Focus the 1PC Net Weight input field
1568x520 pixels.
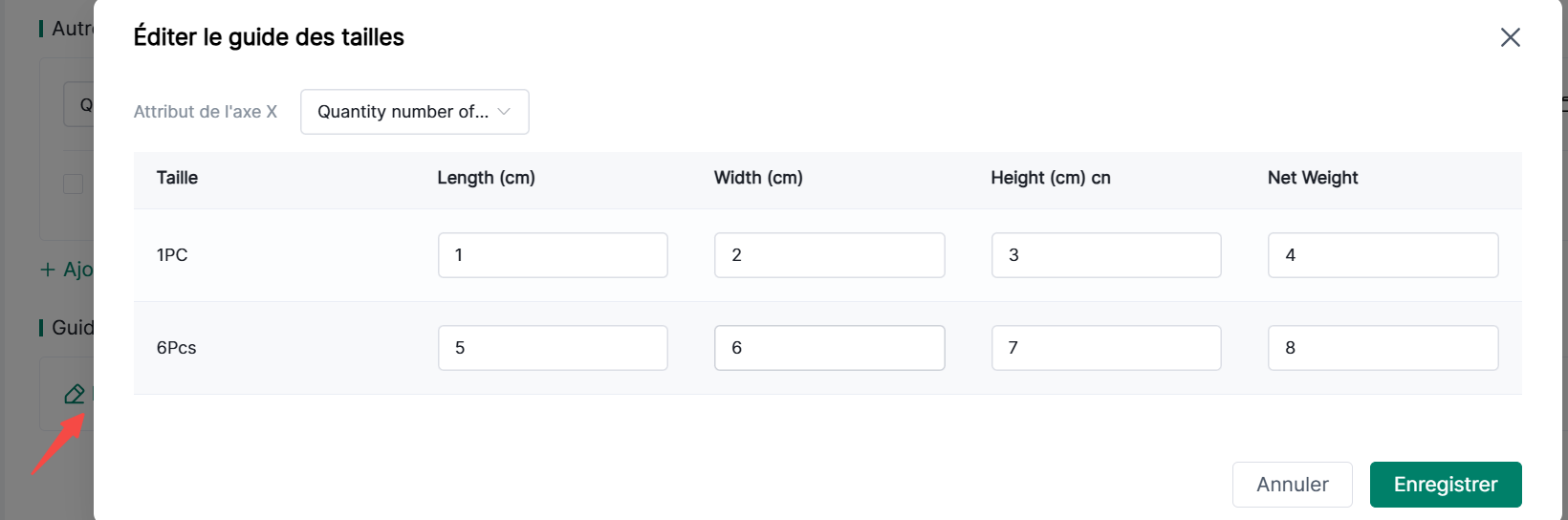click(1383, 255)
